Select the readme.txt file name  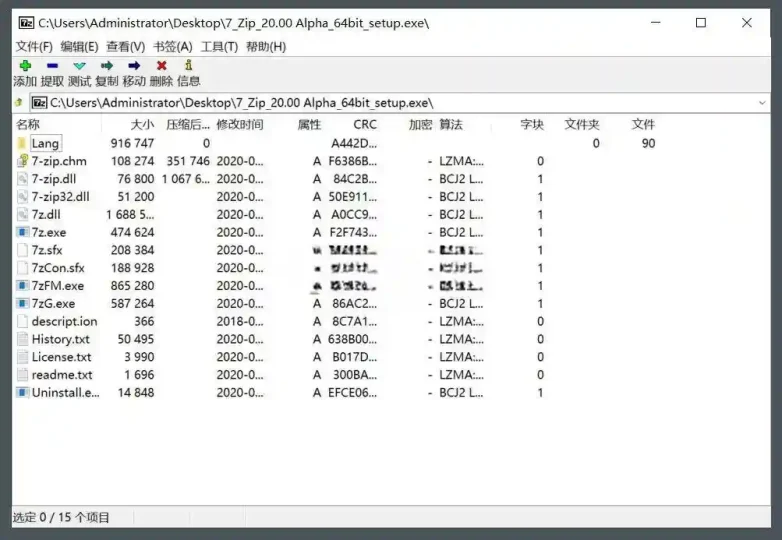62,374
